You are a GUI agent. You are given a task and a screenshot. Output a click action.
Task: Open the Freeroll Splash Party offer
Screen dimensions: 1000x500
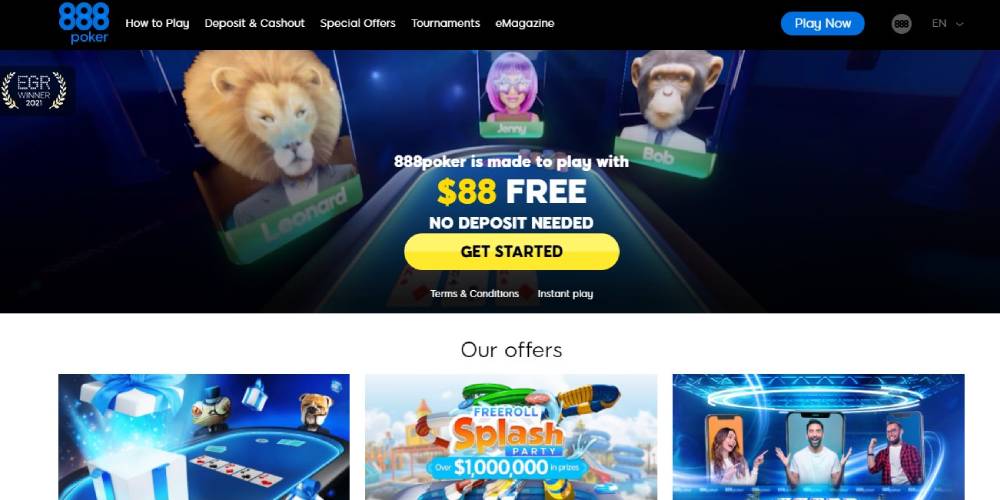coord(511,437)
